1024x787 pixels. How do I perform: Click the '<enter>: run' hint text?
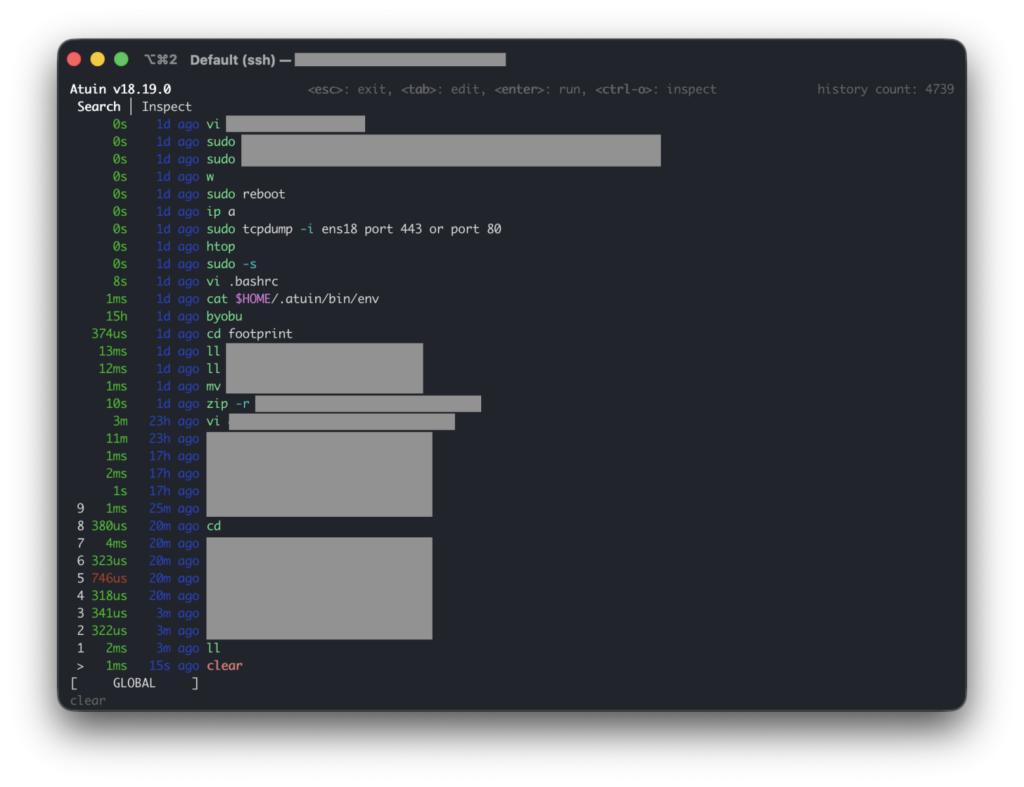538,89
